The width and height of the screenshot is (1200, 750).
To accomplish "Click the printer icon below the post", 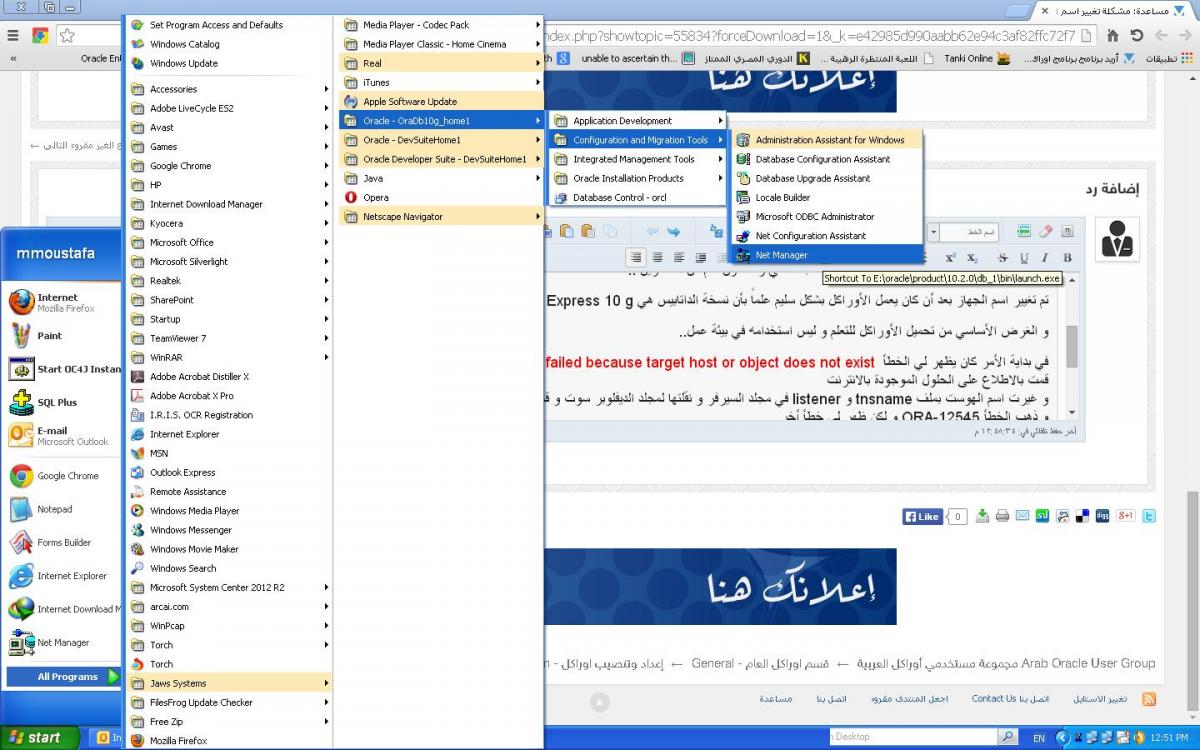I will click(x=1003, y=516).
